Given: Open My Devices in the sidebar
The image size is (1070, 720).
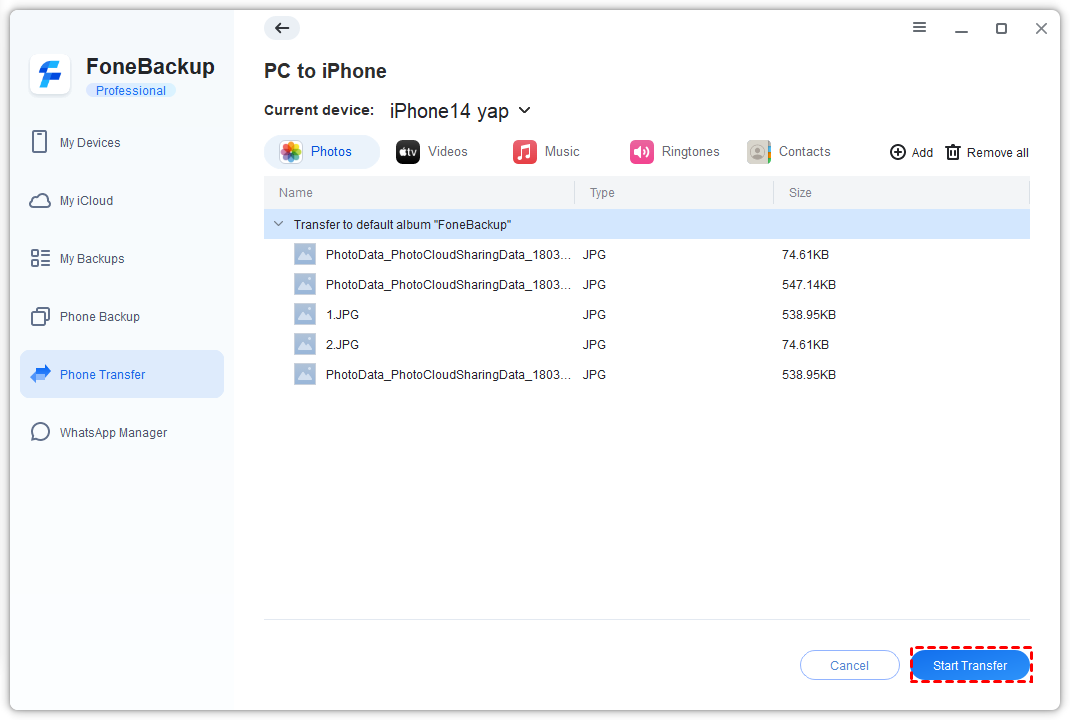Looking at the screenshot, I should (122, 142).
